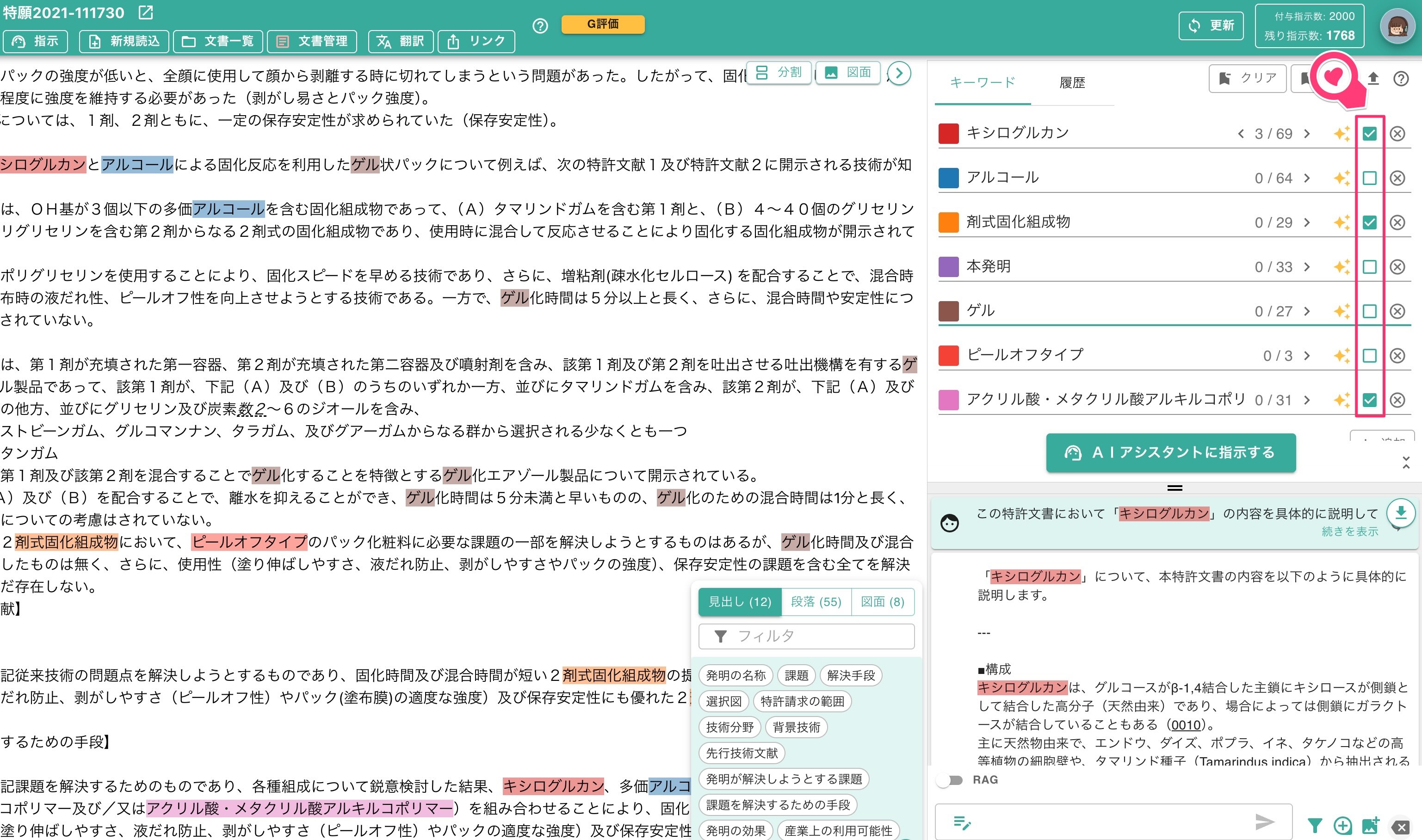Remove the アクリル酸・メタクリル酸 keyword
The image size is (1422, 840).
click(1397, 400)
